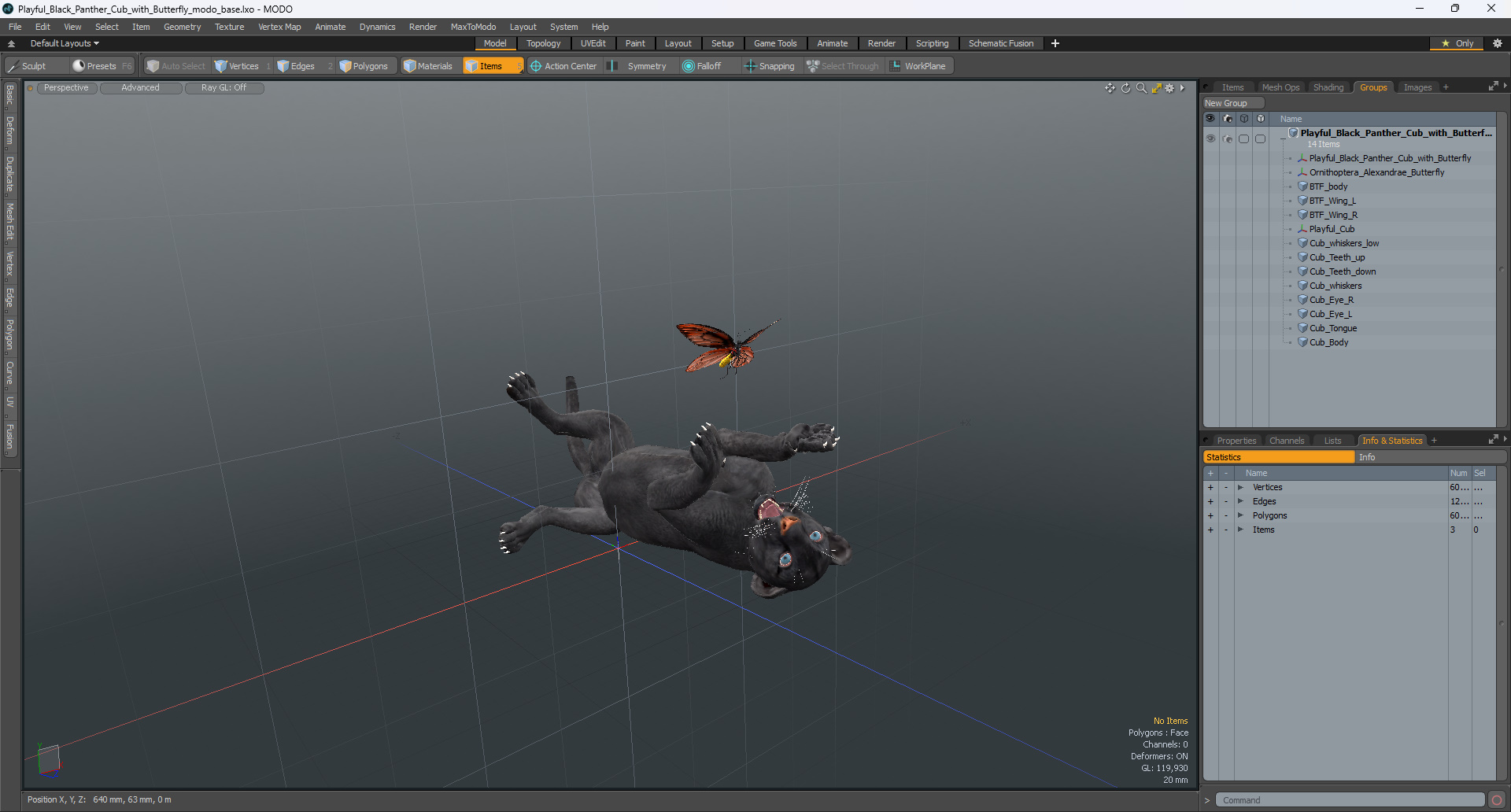Switch to the Channels tab
This screenshot has height=812, width=1511.
[1287, 441]
